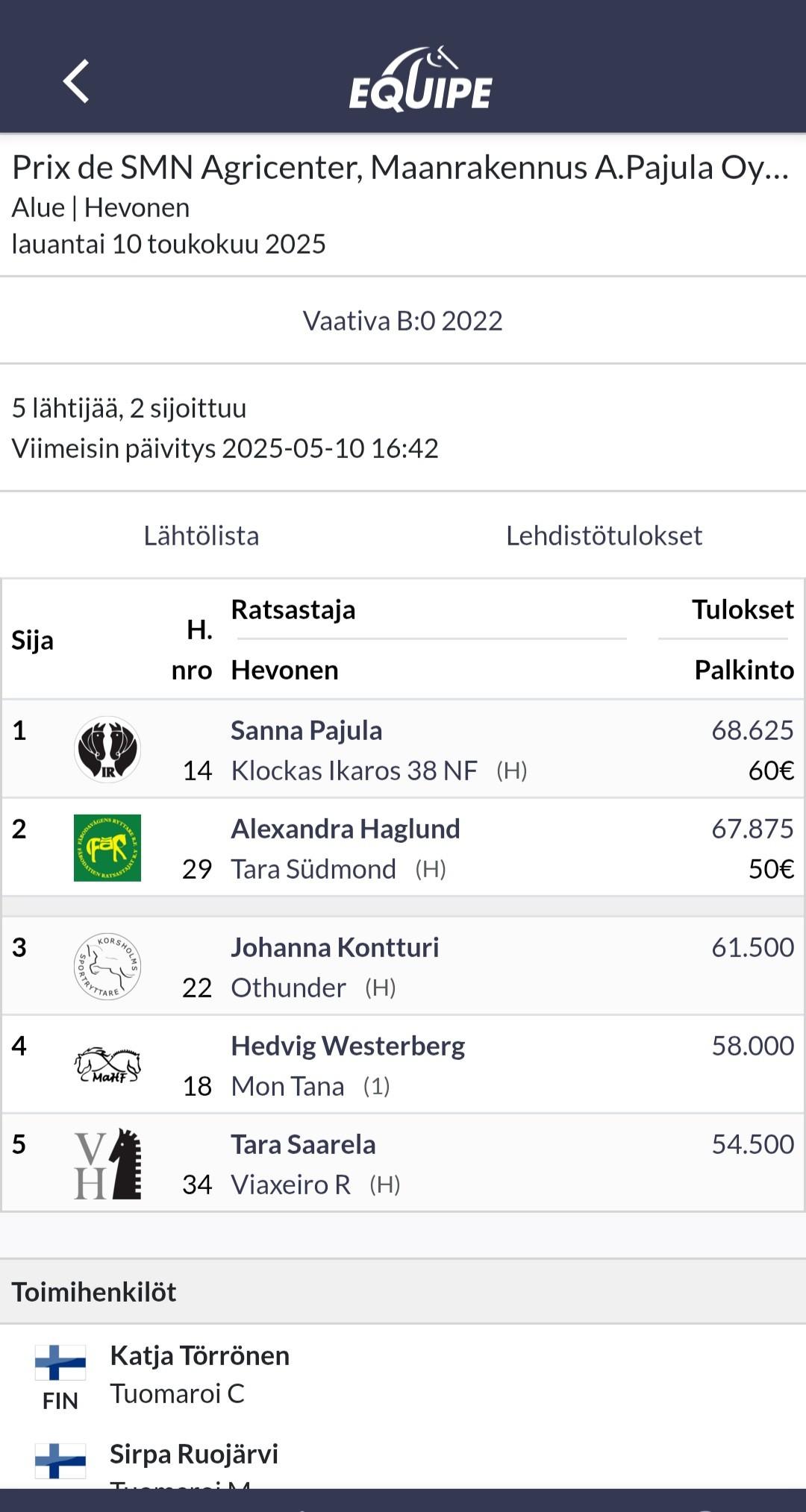Open the VH chess knight club logo
The image size is (806, 1512).
click(x=107, y=1164)
